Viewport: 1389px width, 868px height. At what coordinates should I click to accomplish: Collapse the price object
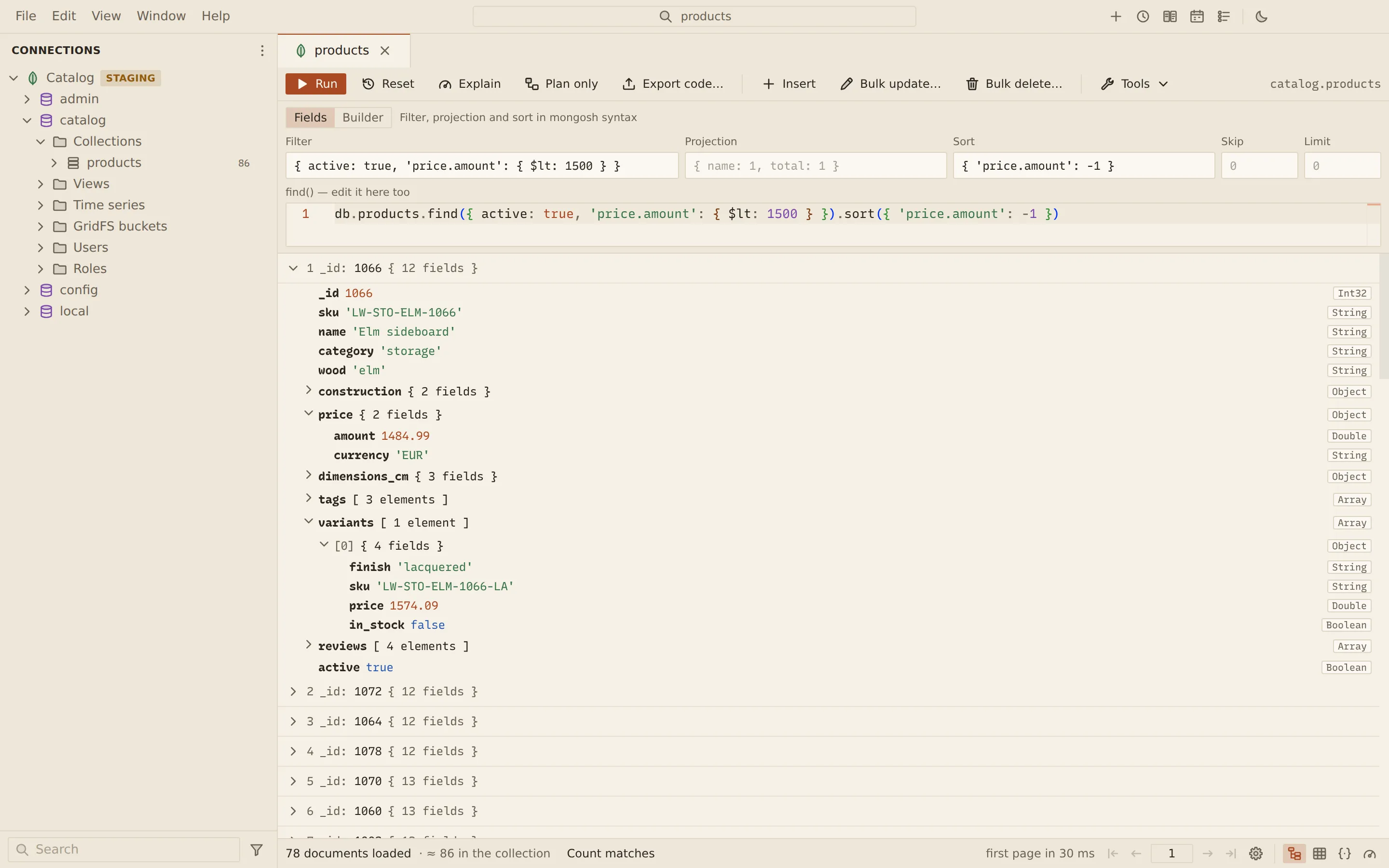pyautogui.click(x=308, y=413)
